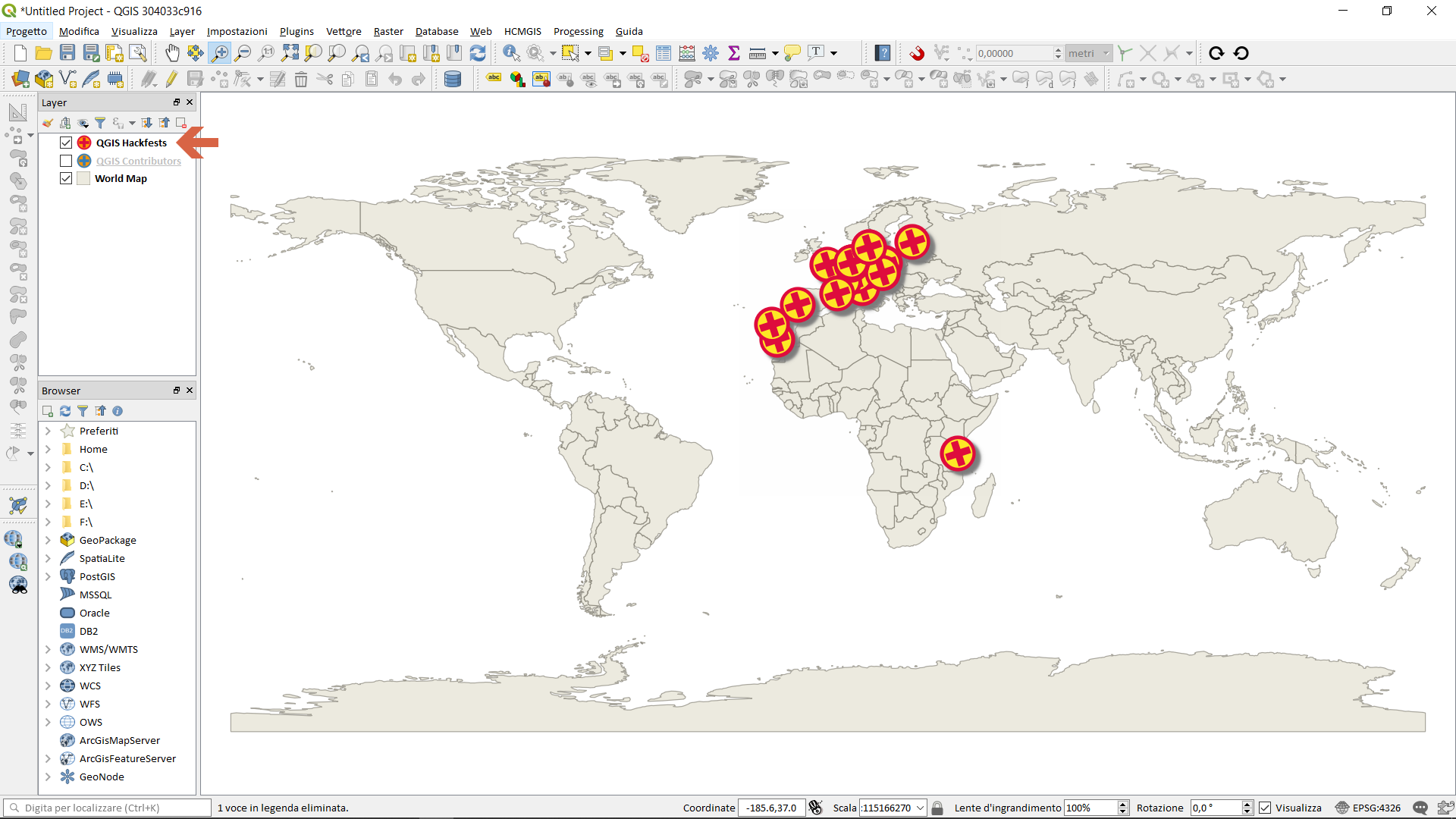Toggle the Visualizza render checkbox
This screenshot has height=819, width=1456.
pos(1265,808)
